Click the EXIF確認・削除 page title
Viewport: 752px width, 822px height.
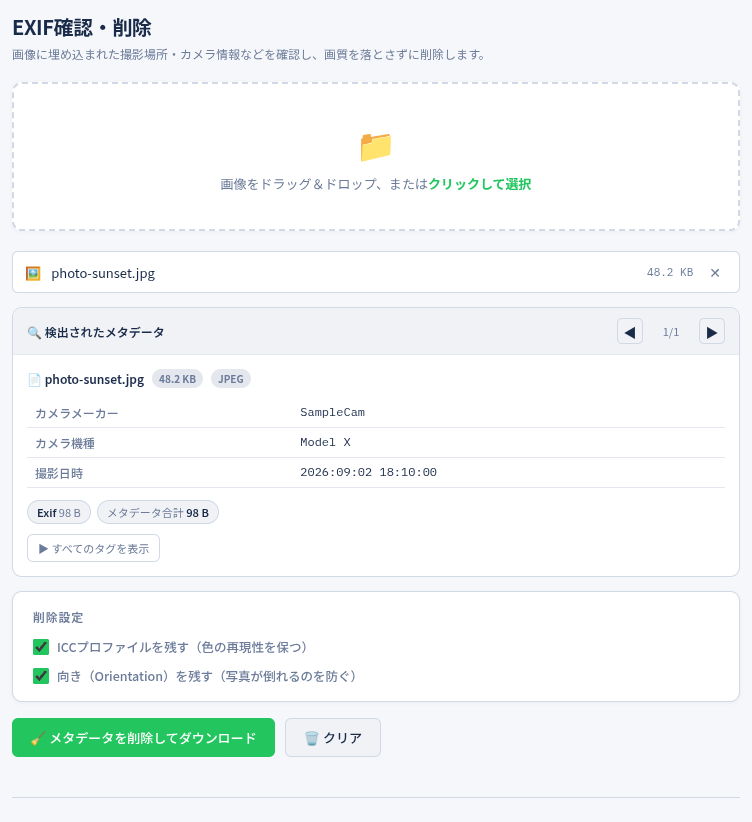(82, 28)
